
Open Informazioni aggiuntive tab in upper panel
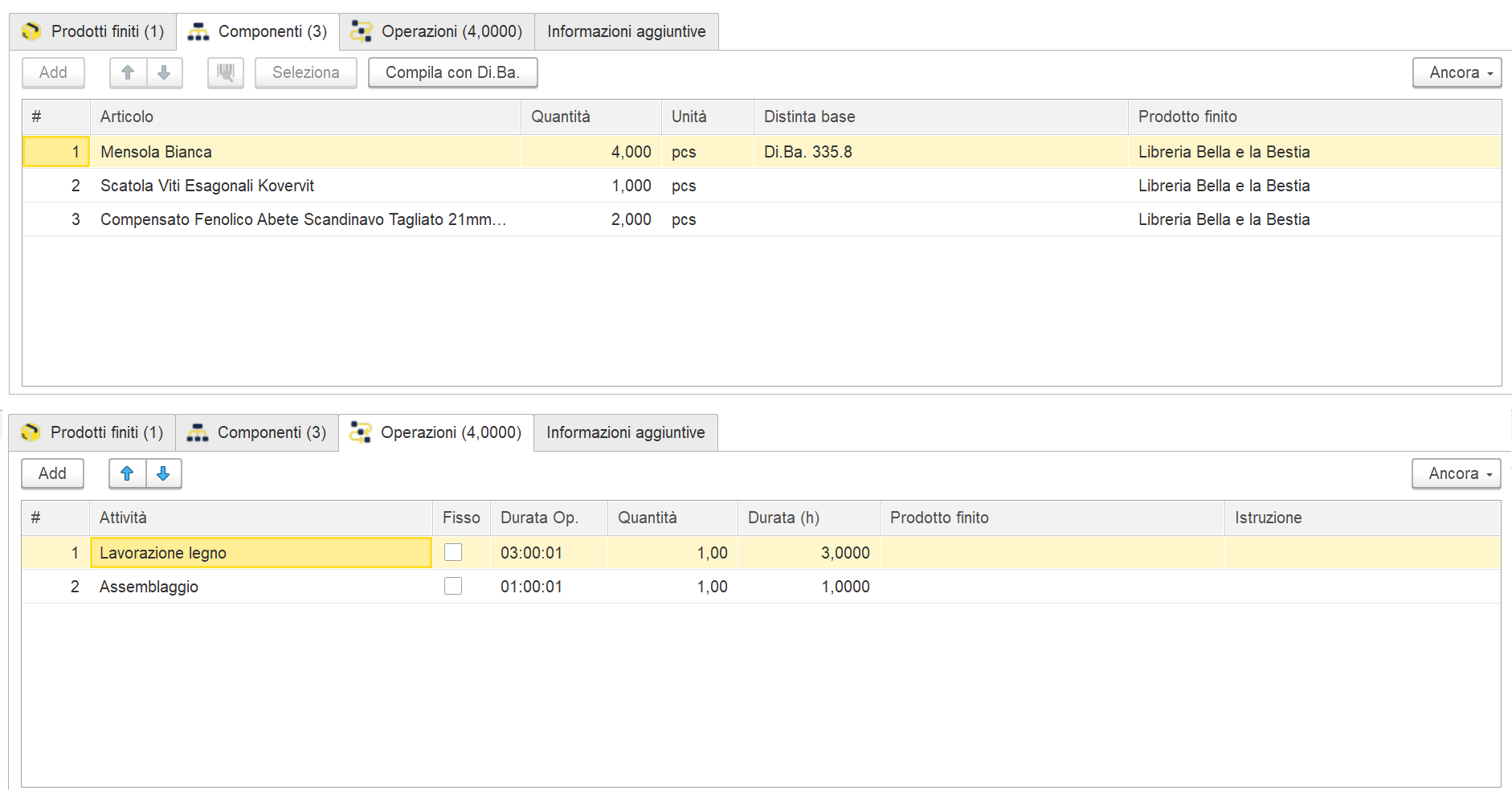point(627,31)
